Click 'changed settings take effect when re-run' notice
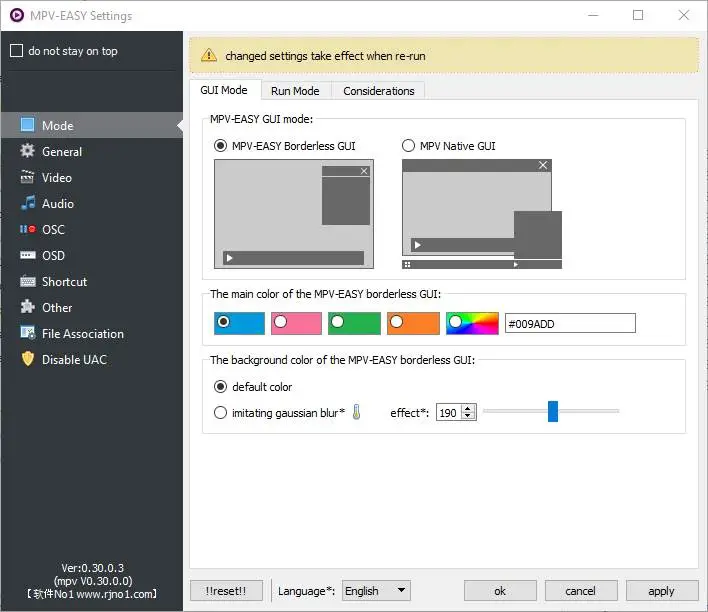708x612 pixels. (325, 56)
